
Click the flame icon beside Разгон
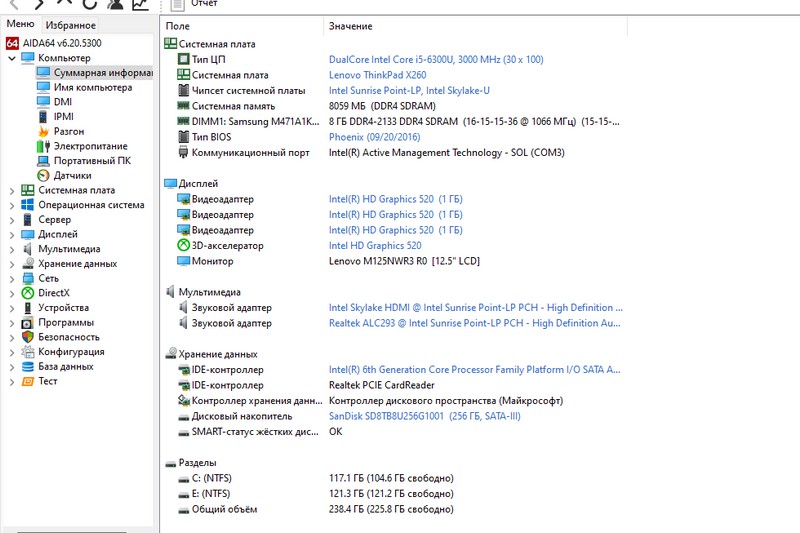(43, 131)
